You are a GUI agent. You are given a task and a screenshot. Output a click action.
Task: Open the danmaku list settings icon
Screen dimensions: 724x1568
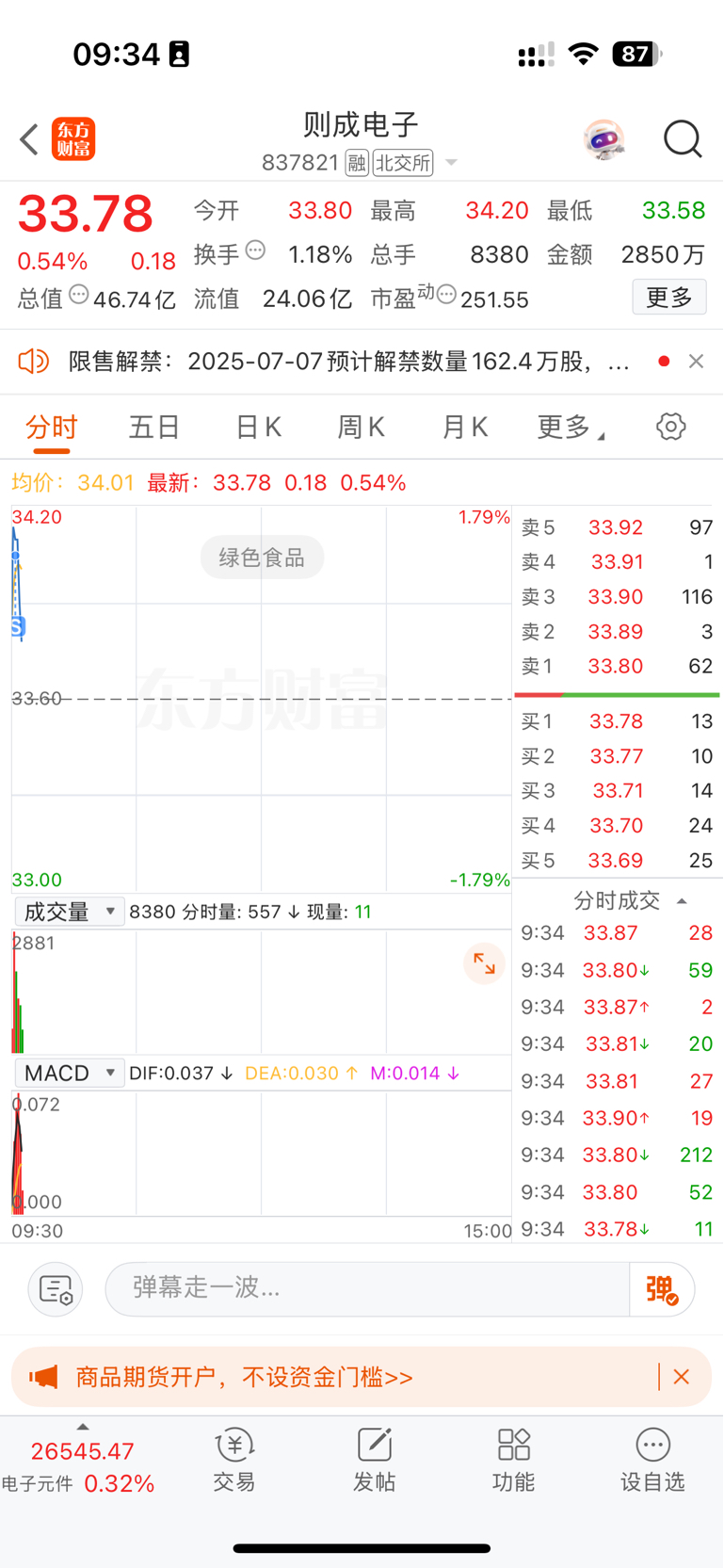tap(56, 1289)
